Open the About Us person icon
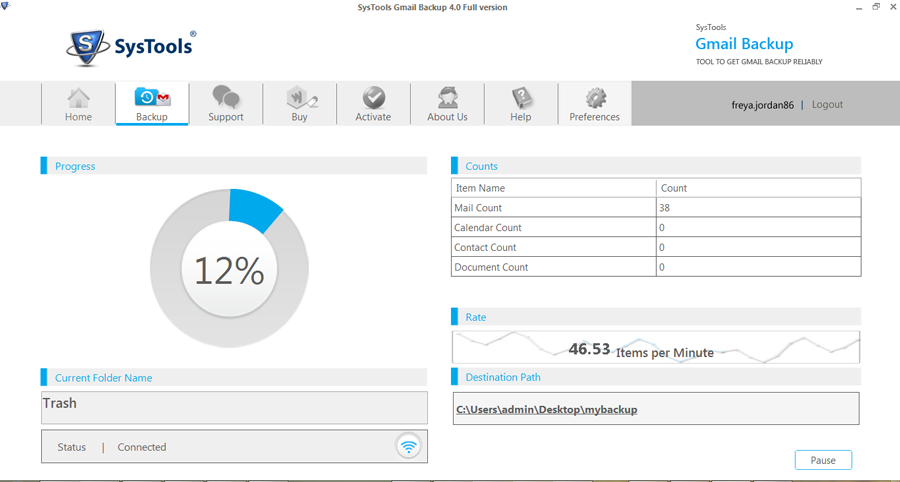This screenshot has height=482, width=900. click(x=448, y=98)
